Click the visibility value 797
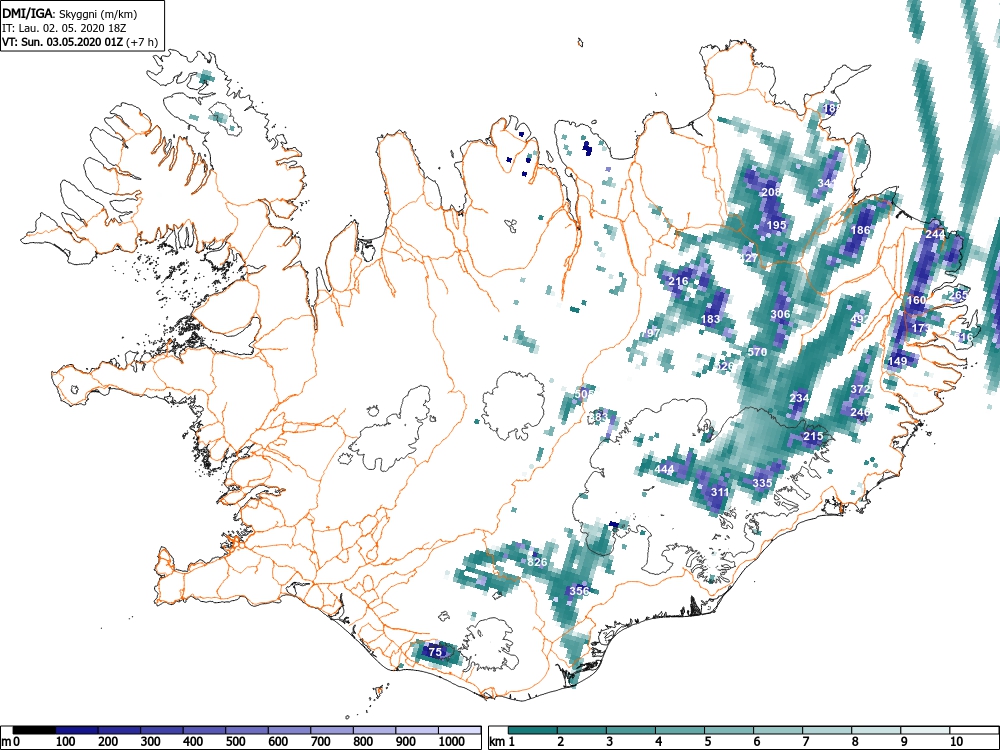The width and height of the screenshot is (1000, 750). pos(650,333)
